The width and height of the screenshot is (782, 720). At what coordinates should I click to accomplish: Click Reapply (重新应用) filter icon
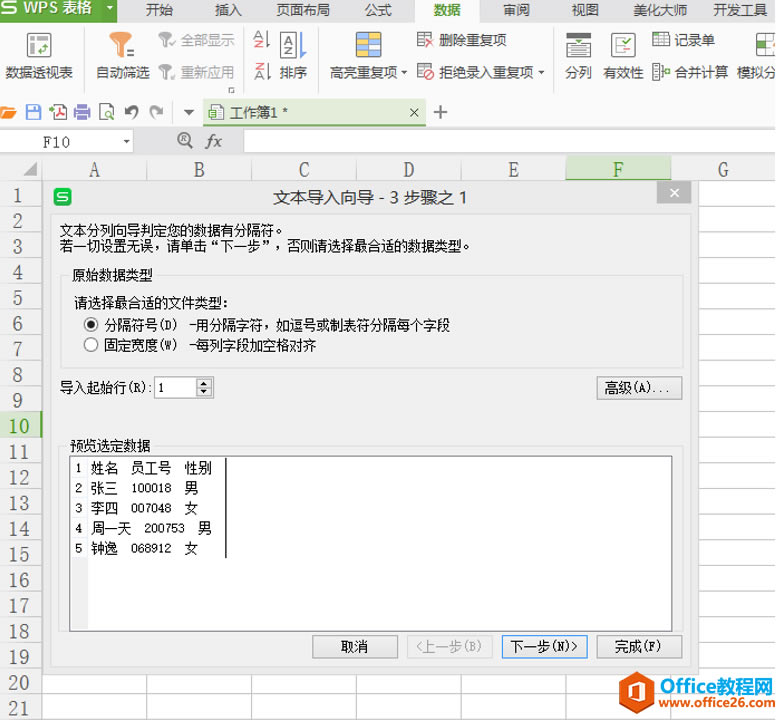point(167,73)
